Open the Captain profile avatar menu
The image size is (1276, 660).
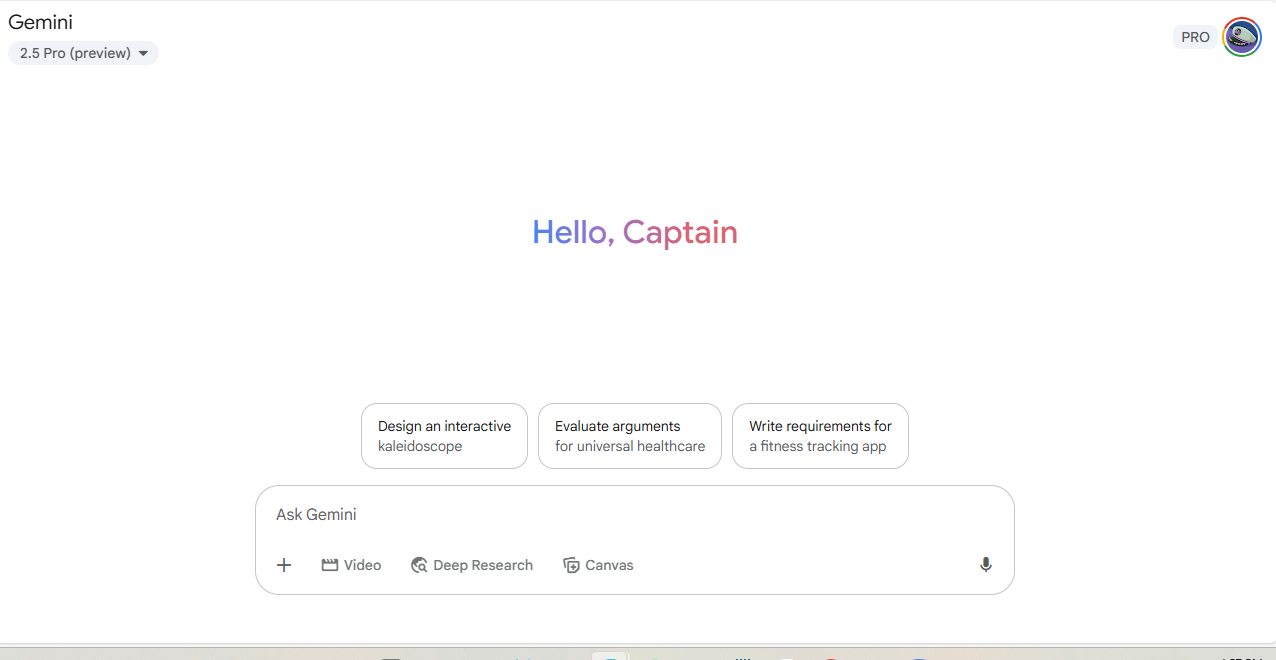pos(1242,37)
